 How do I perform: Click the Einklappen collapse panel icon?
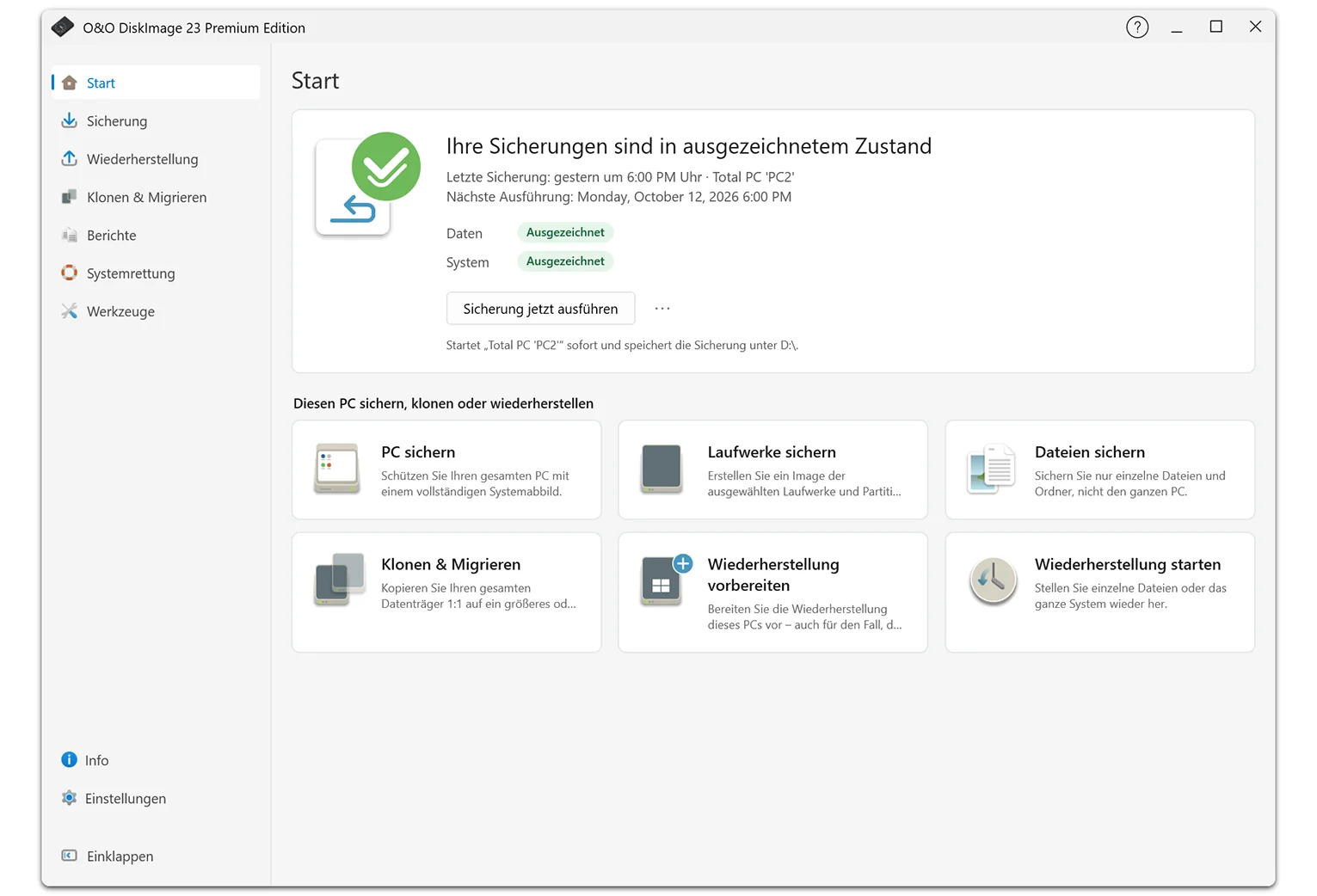pyautogui.click(x=70, y=856)
